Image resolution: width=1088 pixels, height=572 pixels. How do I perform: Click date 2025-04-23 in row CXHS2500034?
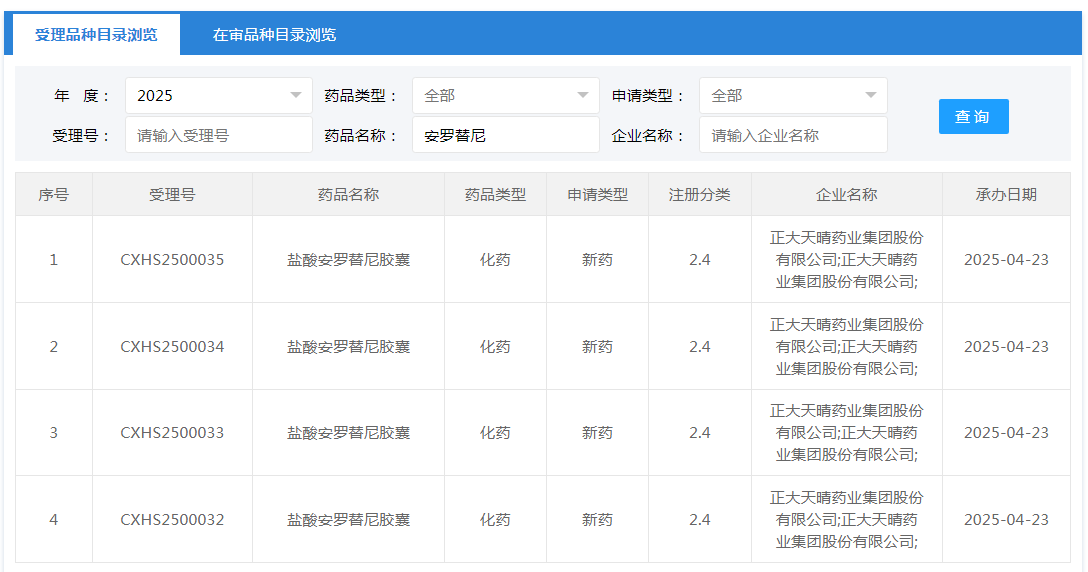(1006, 346)
